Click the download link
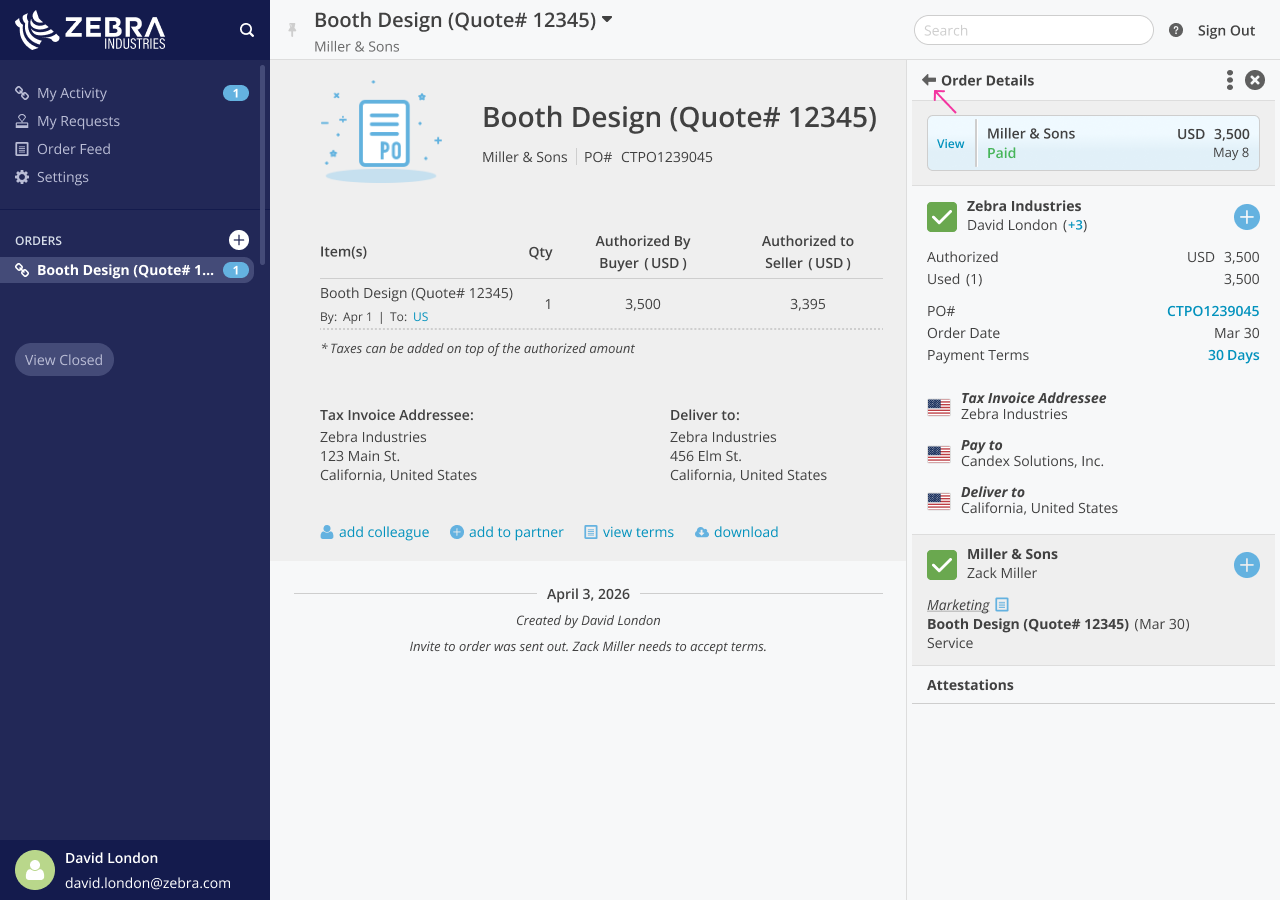Screen dimensions: 1280x900 click(x=737, y=532)
